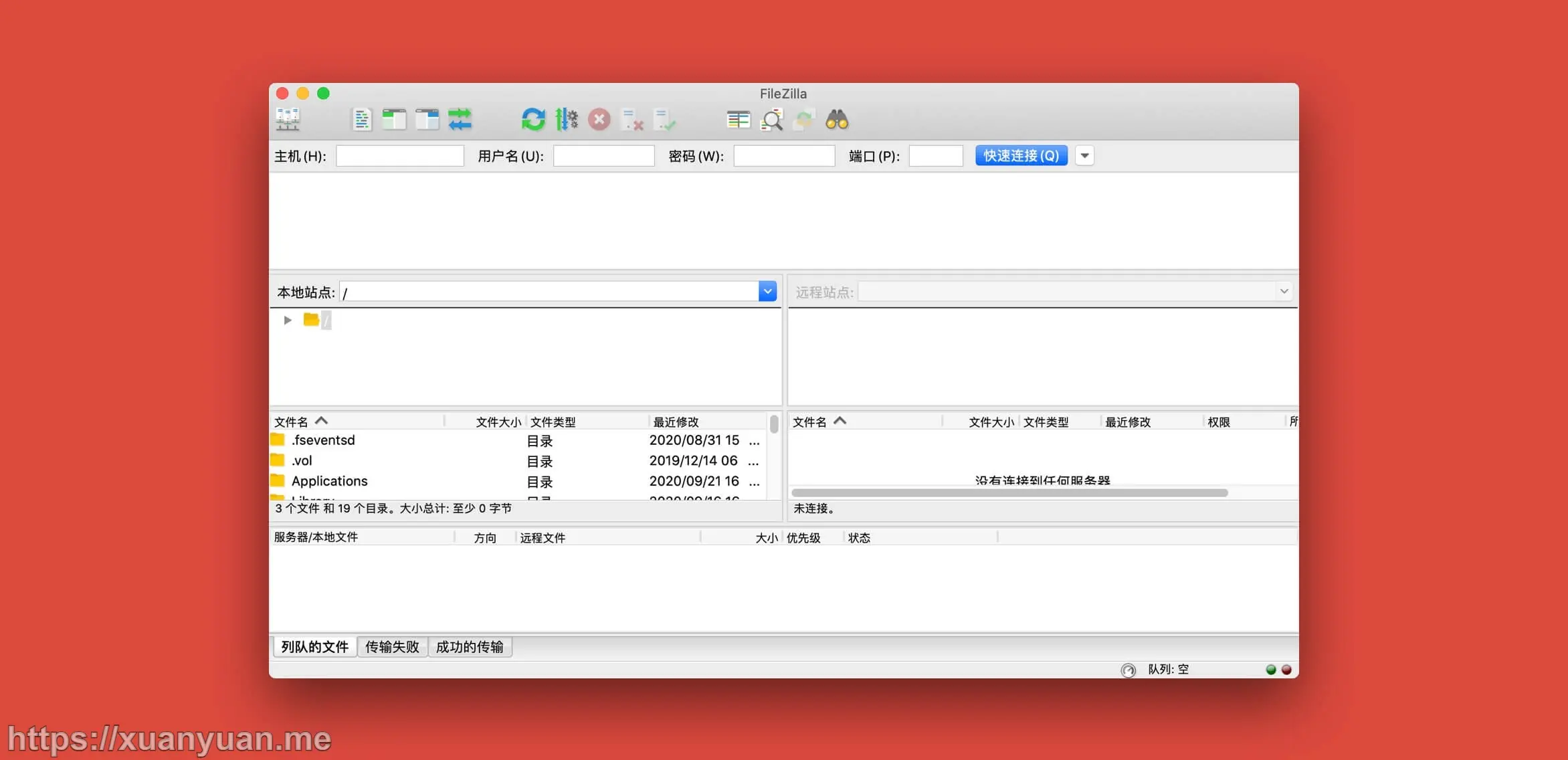Click the local file list scrollbar

pyautogui.click(x=774, y=424)
